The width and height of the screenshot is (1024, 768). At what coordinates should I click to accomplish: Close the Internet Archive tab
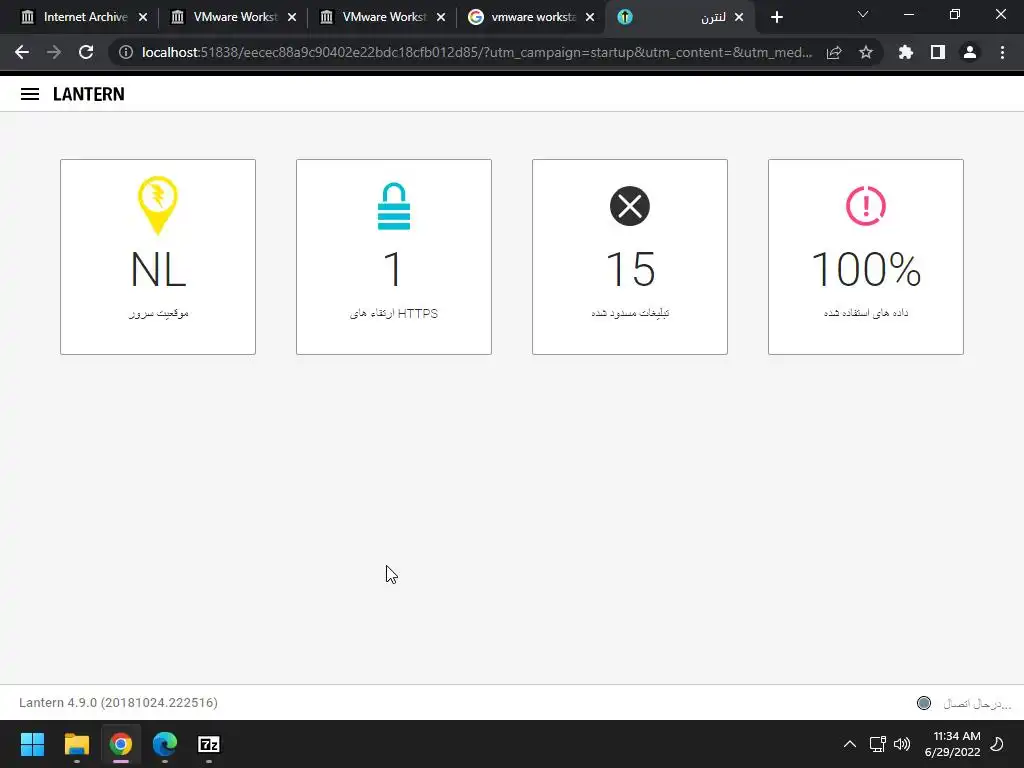[x=143, y=18]
